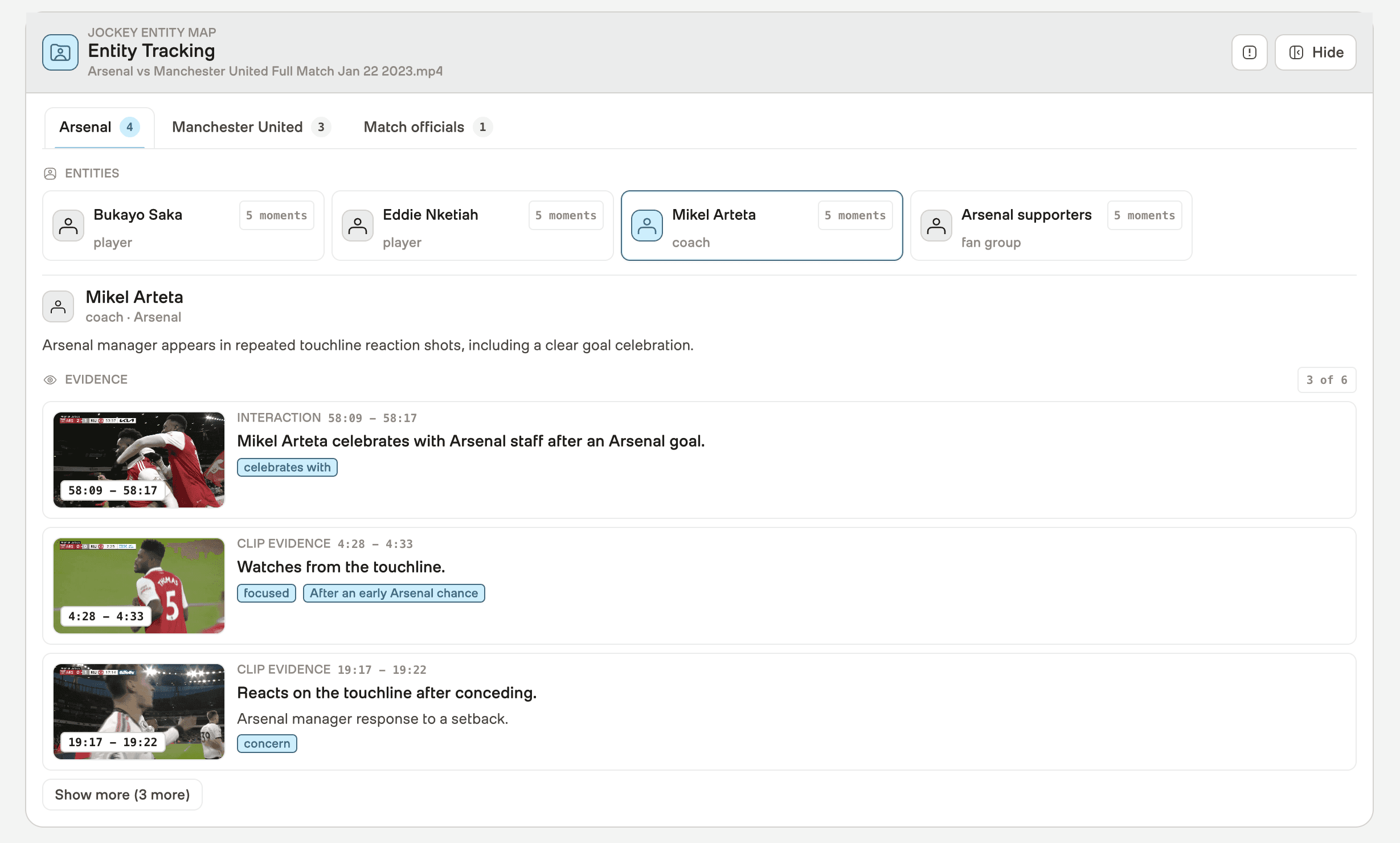The width and height of the screenshot is (1400, 843).
Task: Click the Arsenal supporters avatar icon
Action: click(936, 226)
